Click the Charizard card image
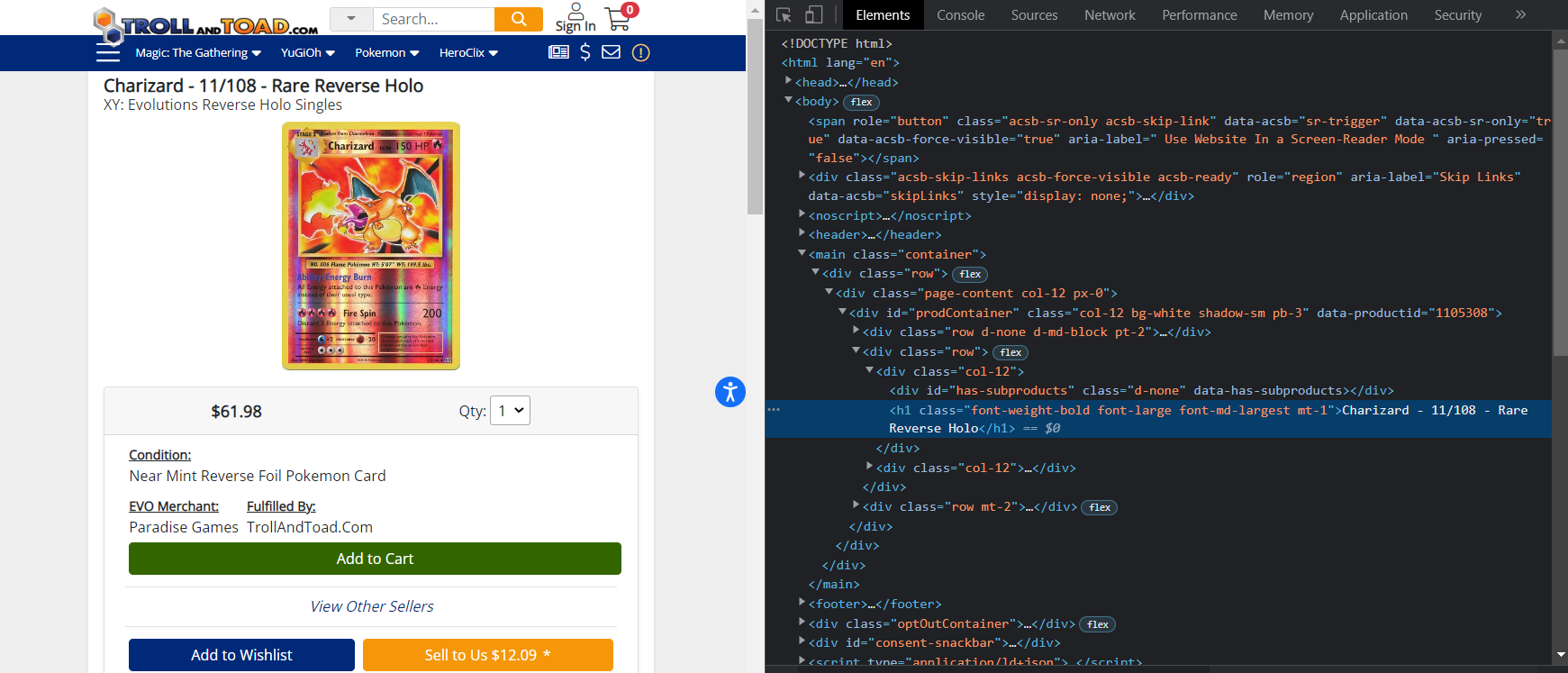The image size is (1568, 673). [371, 246]
